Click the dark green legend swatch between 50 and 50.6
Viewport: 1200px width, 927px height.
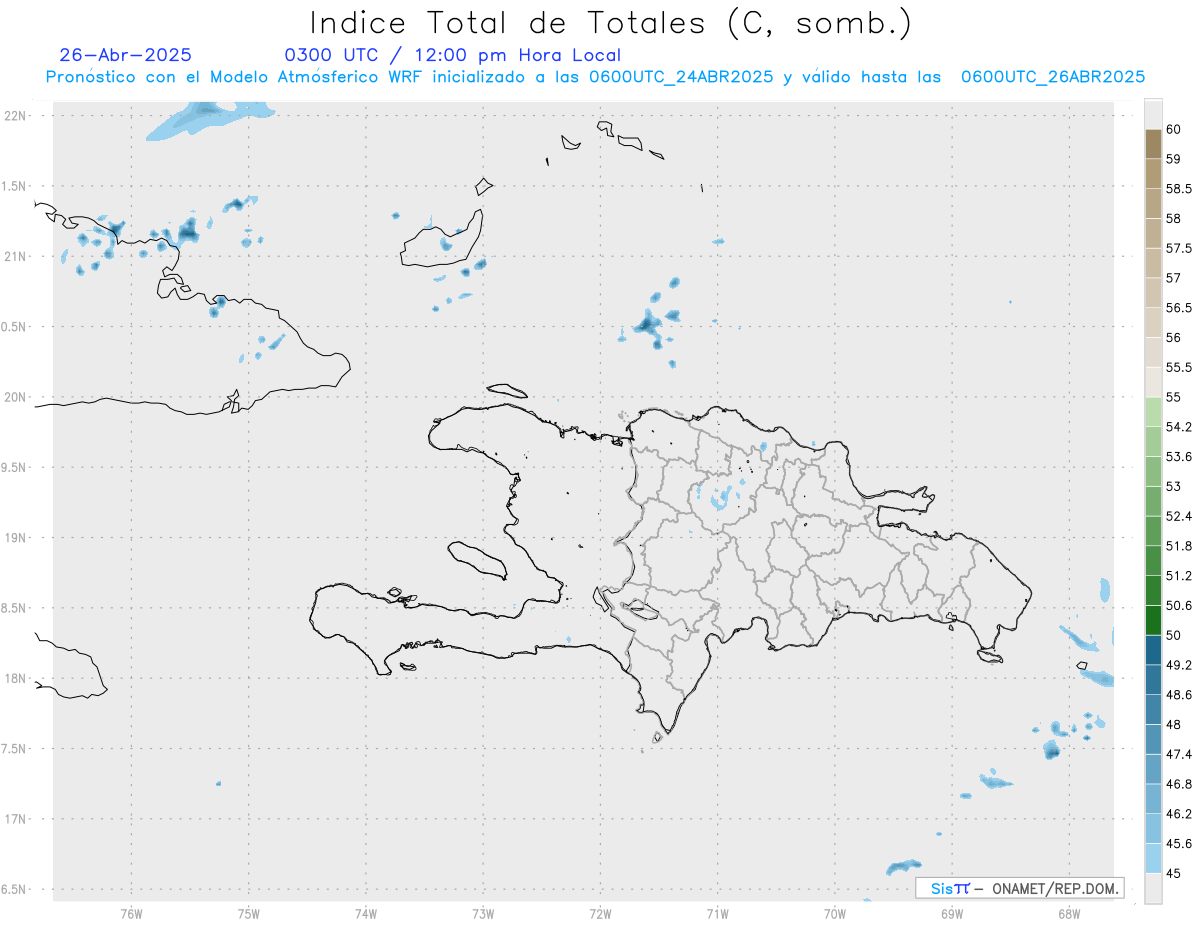pos(1153,620)
